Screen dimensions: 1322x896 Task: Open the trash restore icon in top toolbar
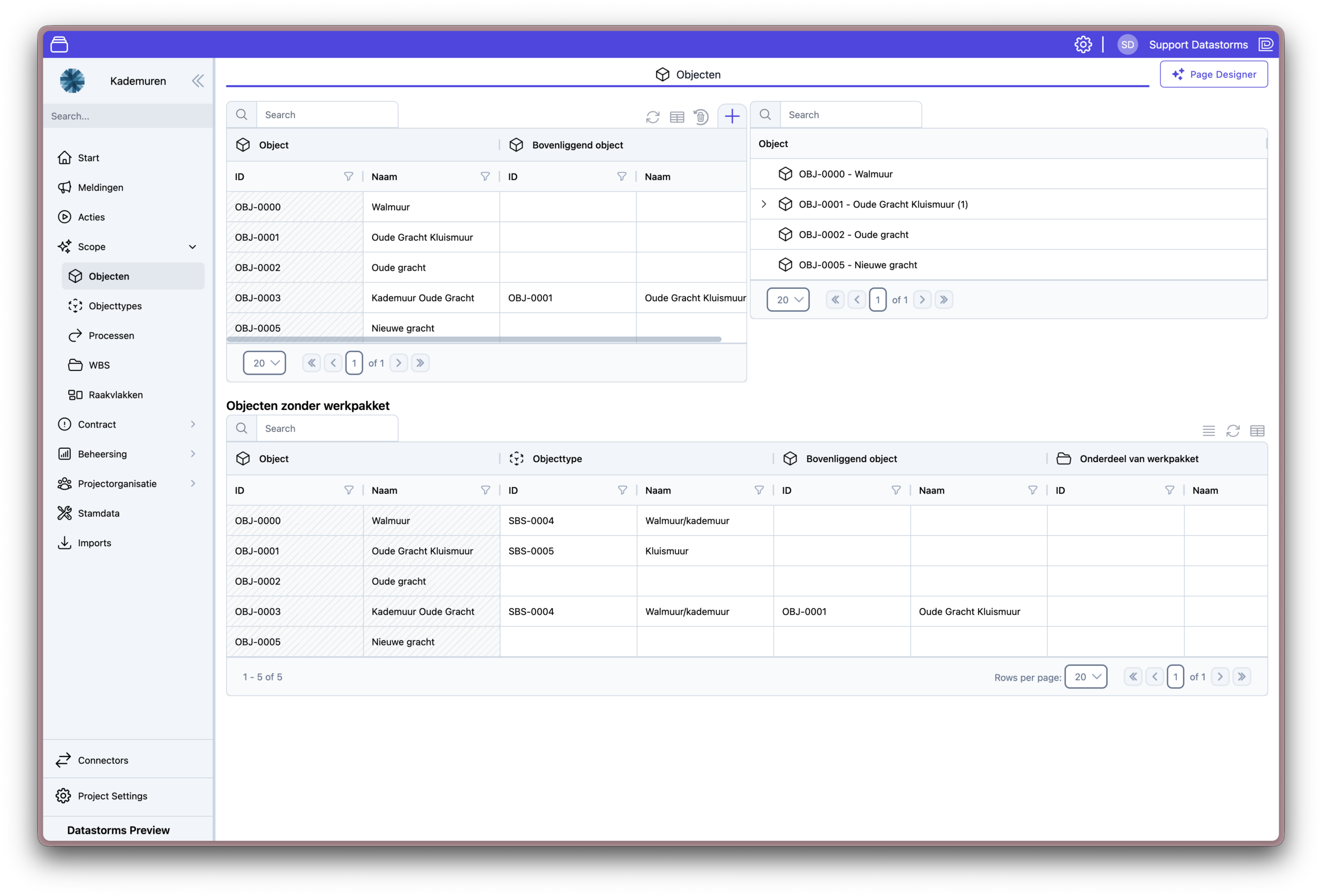pyautogui.click(x=701, y=117)
